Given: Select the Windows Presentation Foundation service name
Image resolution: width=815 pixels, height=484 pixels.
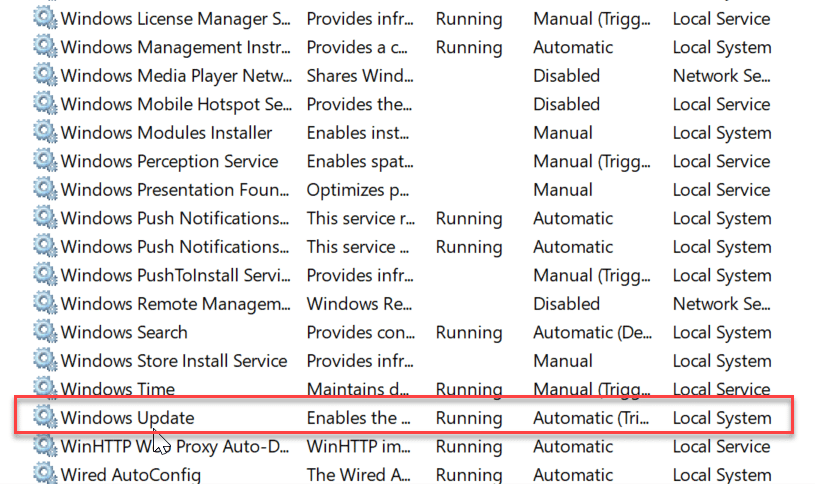Looking at the screenshot, I should coord(174,190).
